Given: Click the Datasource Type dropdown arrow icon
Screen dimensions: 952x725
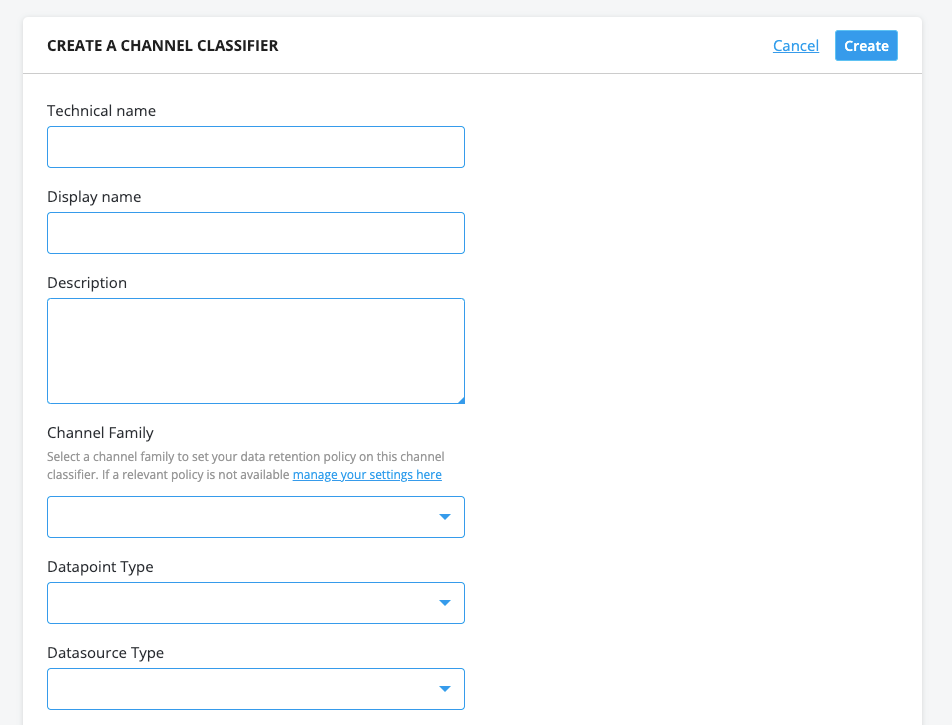Looking at the screenshot, I should [x=445, y=689].
